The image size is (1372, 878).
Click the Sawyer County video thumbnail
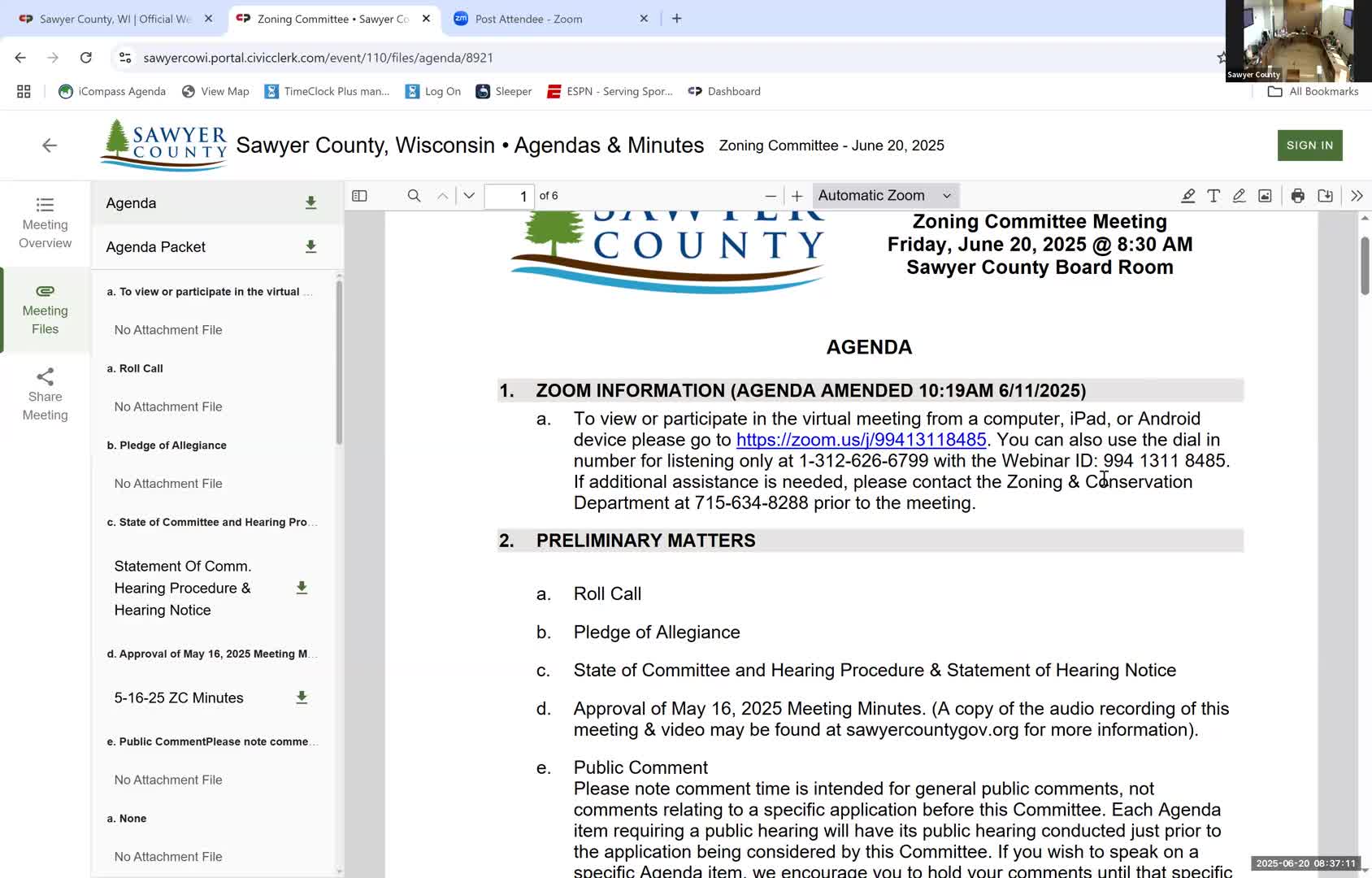click(1298, 41)
